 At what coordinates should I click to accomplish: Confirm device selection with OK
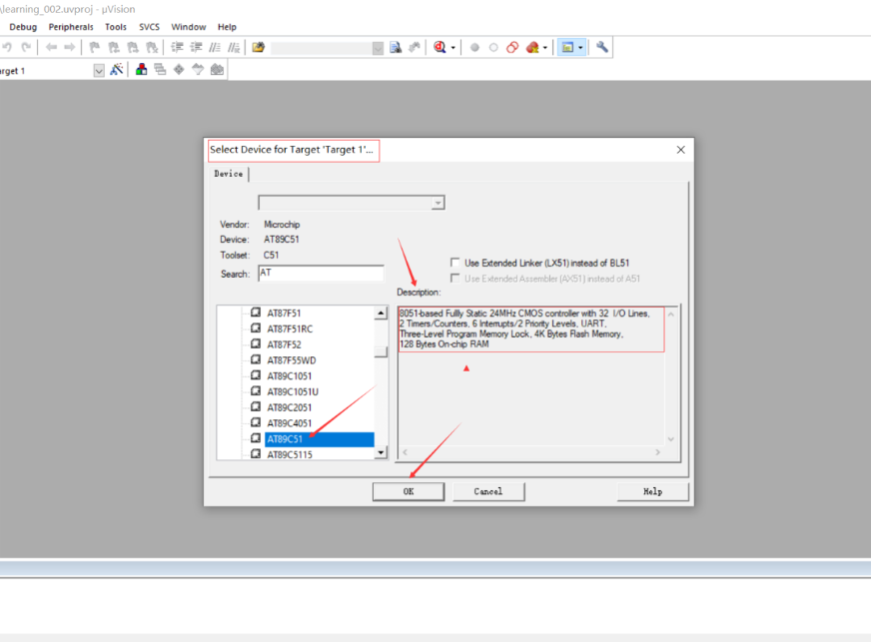(408, 491)
